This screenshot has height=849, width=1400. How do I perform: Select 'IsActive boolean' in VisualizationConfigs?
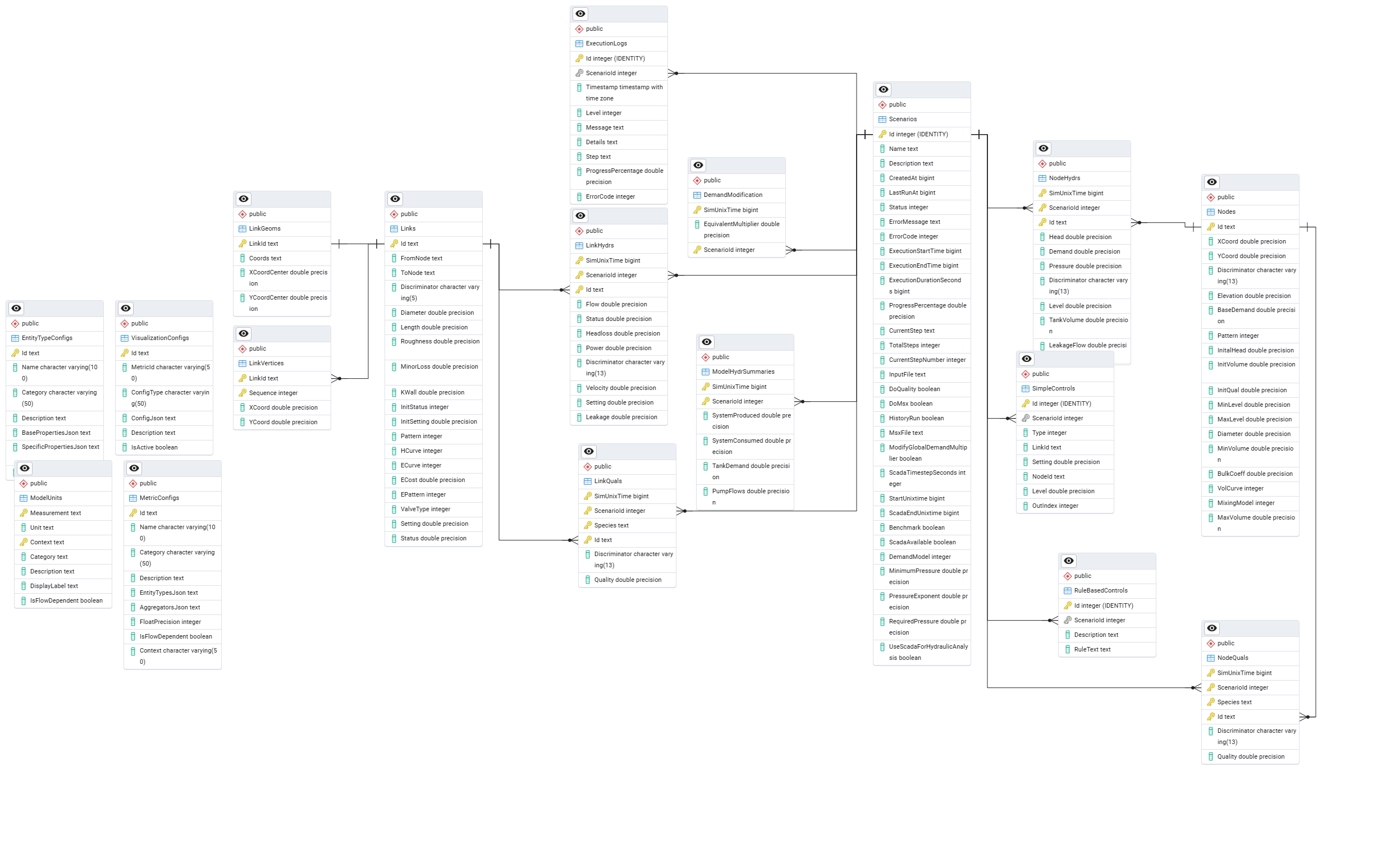click(164, 447)
